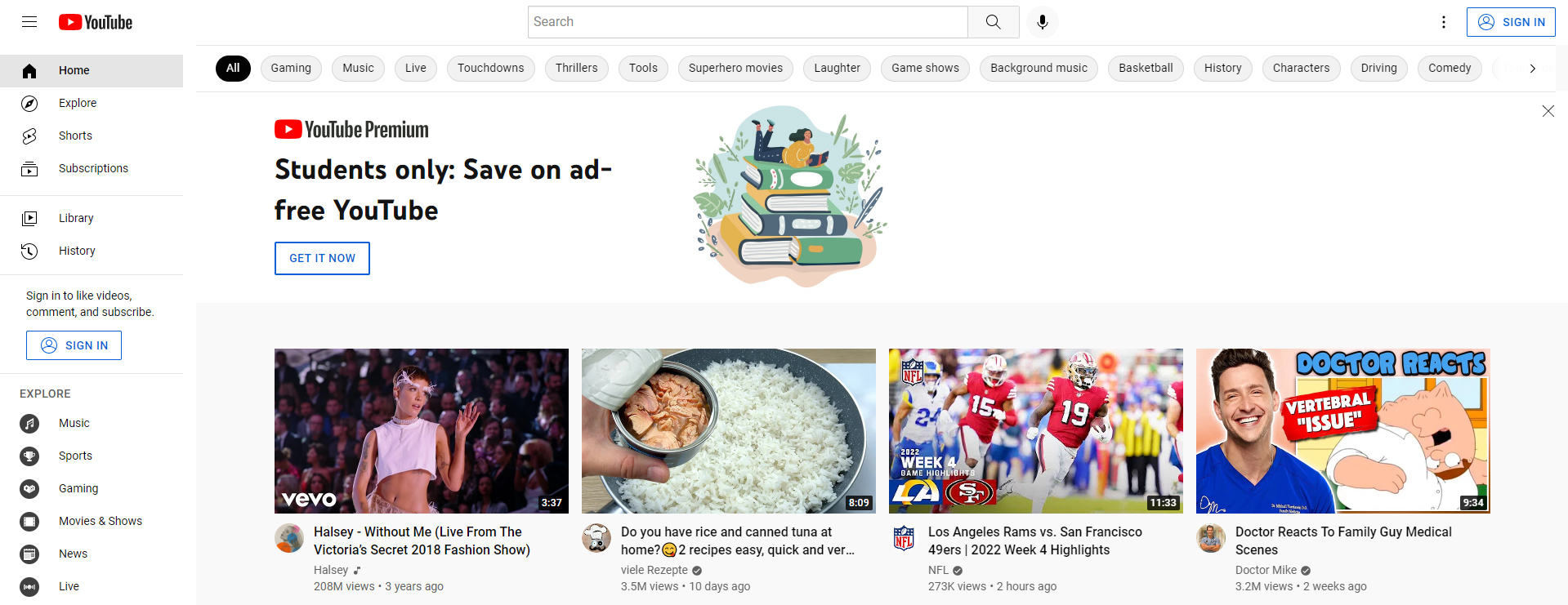Click GET IT NOW for Premium
Viewport: 1568px width, 605px height.
pyautogui.click(x=322, y=258)
